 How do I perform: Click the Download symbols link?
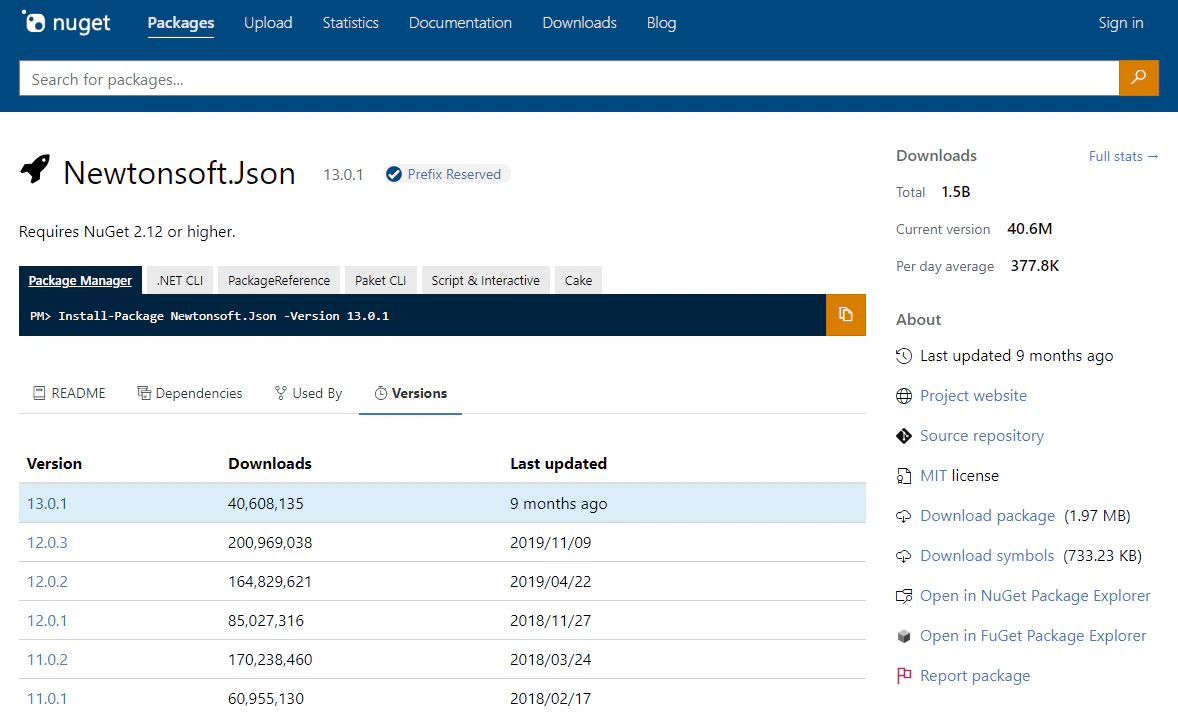coord(987,556)
